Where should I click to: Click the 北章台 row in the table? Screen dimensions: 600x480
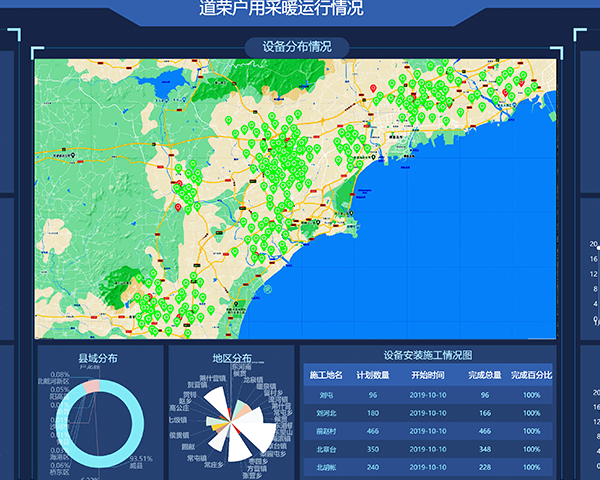(427, 449)
